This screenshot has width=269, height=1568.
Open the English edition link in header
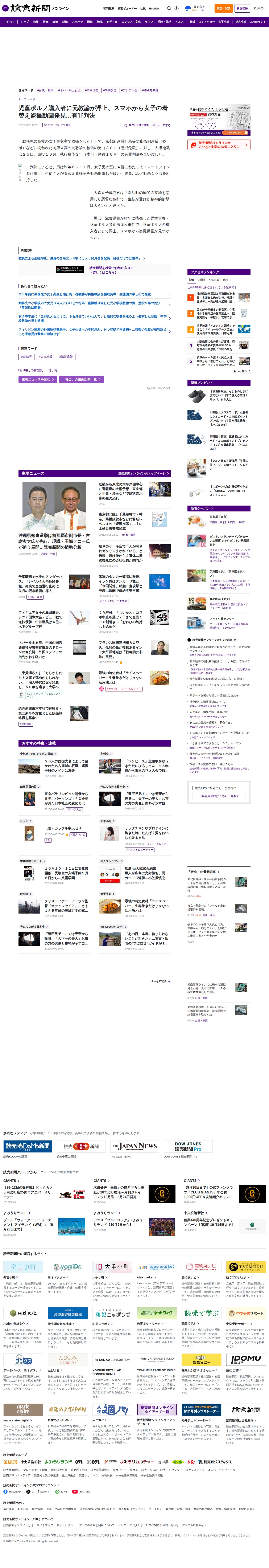[x=154, y=9]
